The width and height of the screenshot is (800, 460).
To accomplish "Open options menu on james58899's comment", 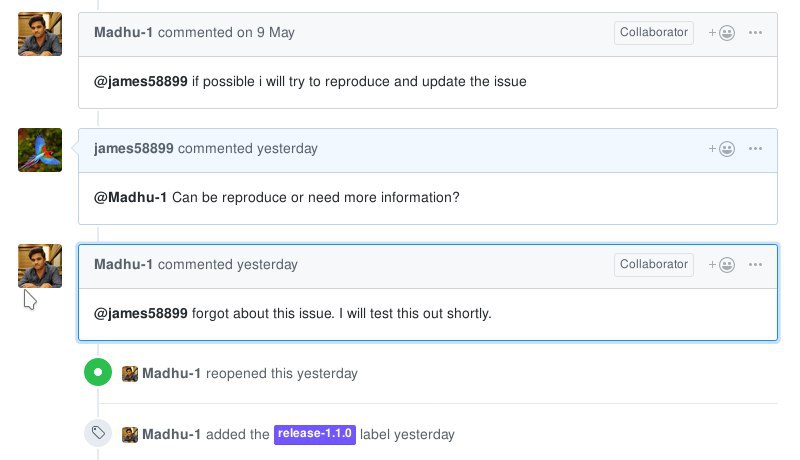I will click(755, 149).
